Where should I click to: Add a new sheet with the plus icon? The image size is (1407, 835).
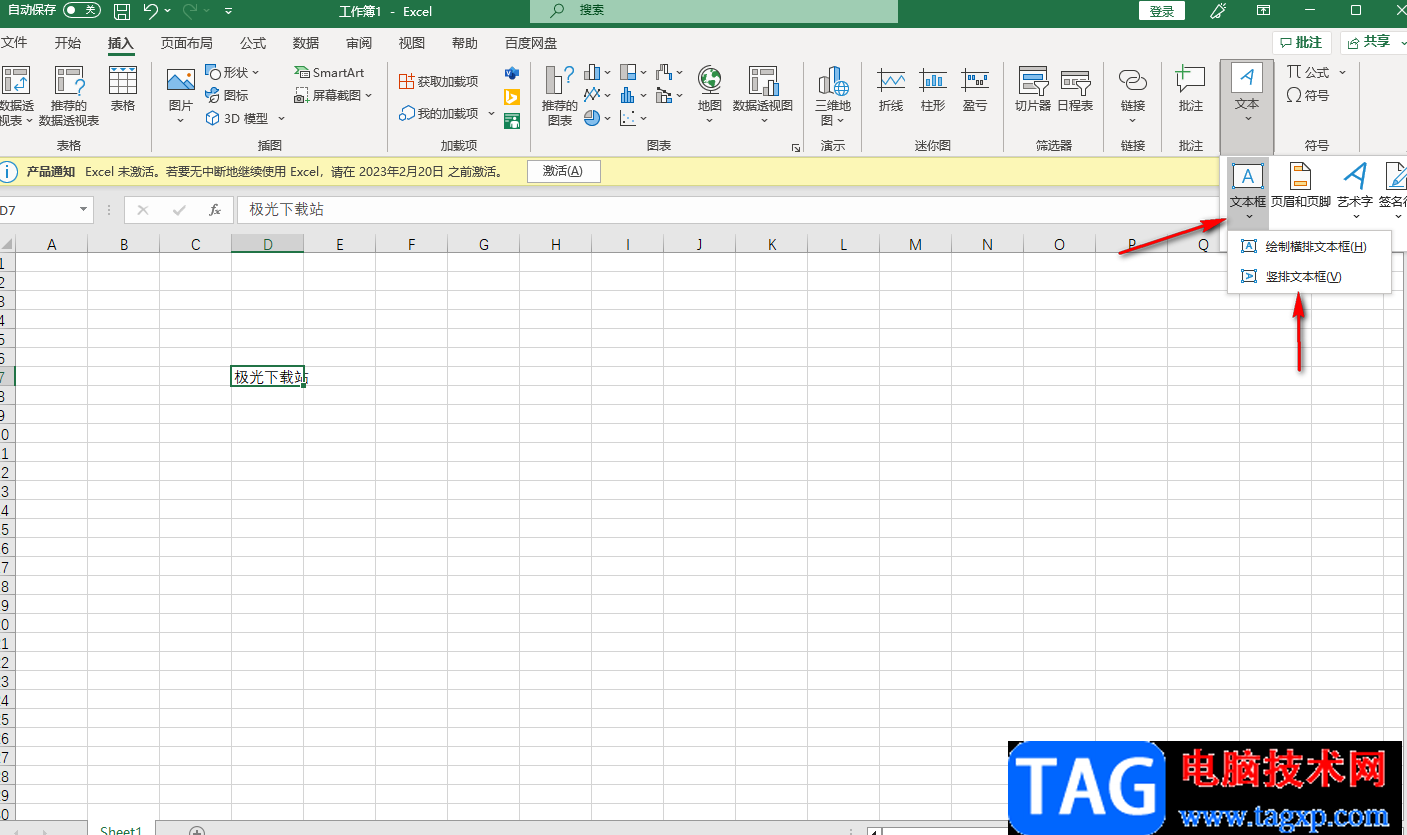pyautogui.click(x=197, y=832)
